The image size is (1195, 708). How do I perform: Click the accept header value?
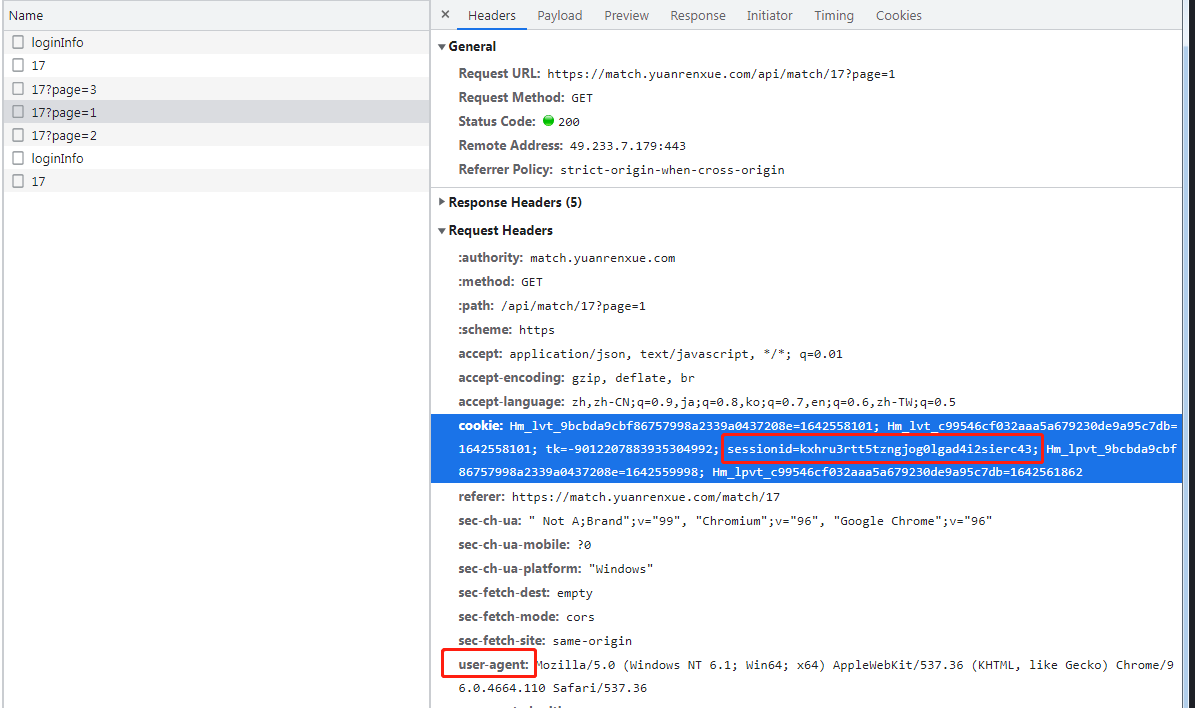point(676,354)
